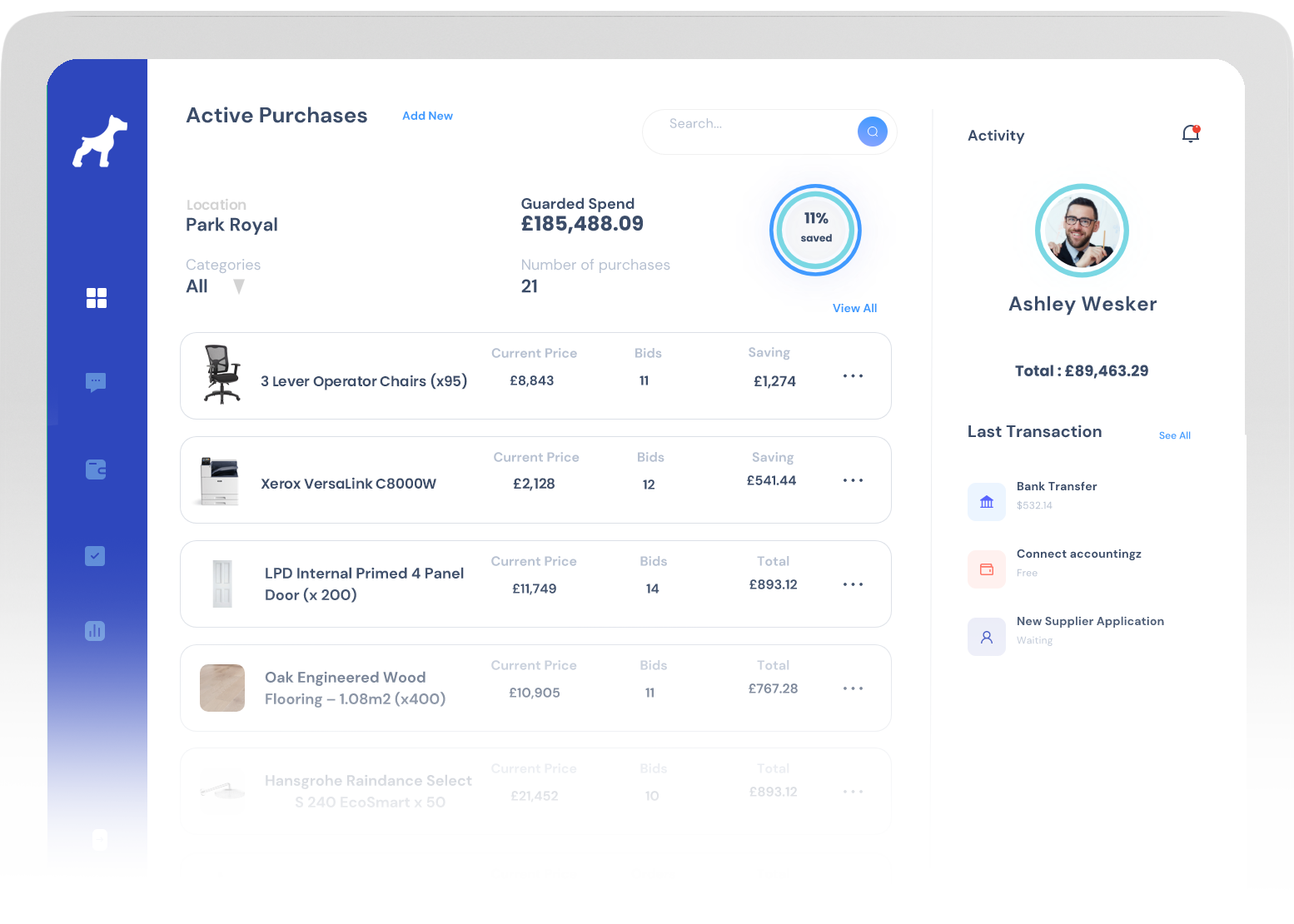The width and height of the screenshot is (1294, 924).
Task: Open the notification bell with red badge
Action: [x=1191, y=133]
